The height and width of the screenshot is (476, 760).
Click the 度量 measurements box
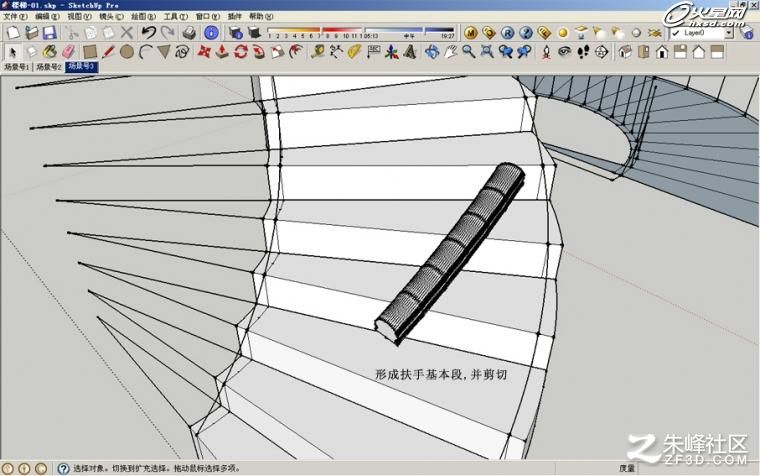[x=697, y=468]
